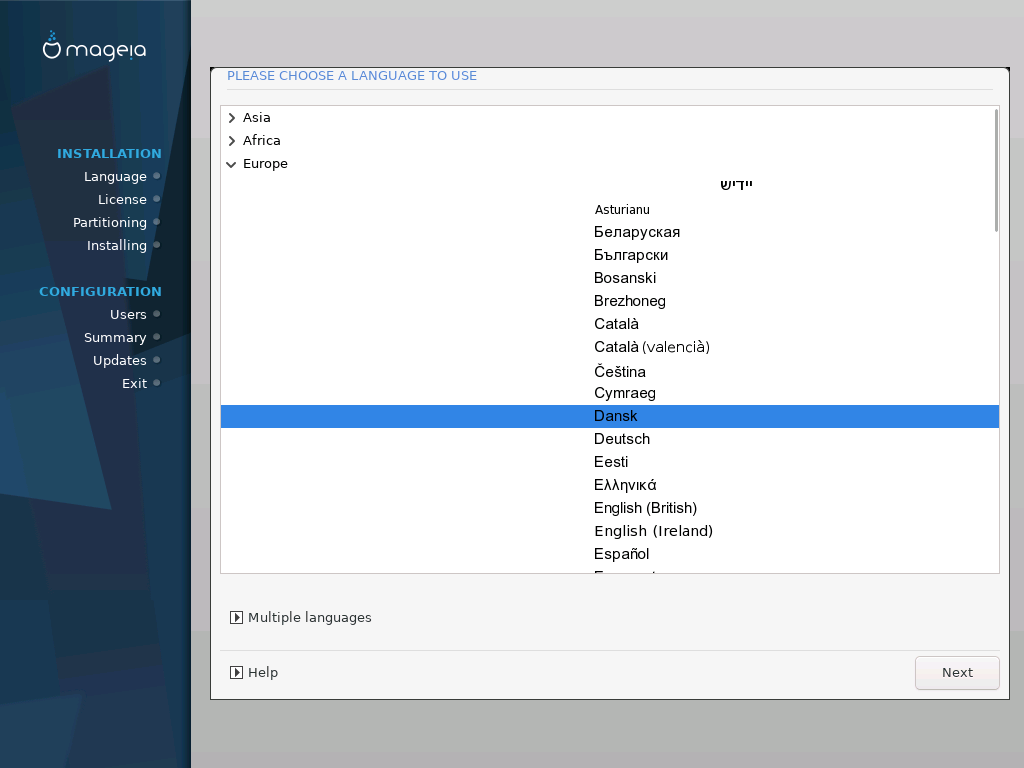Viewport: 1024px width, 768px height.
Task: Click the language list vertical scrollbar
Action: click(x=996, y=170)
